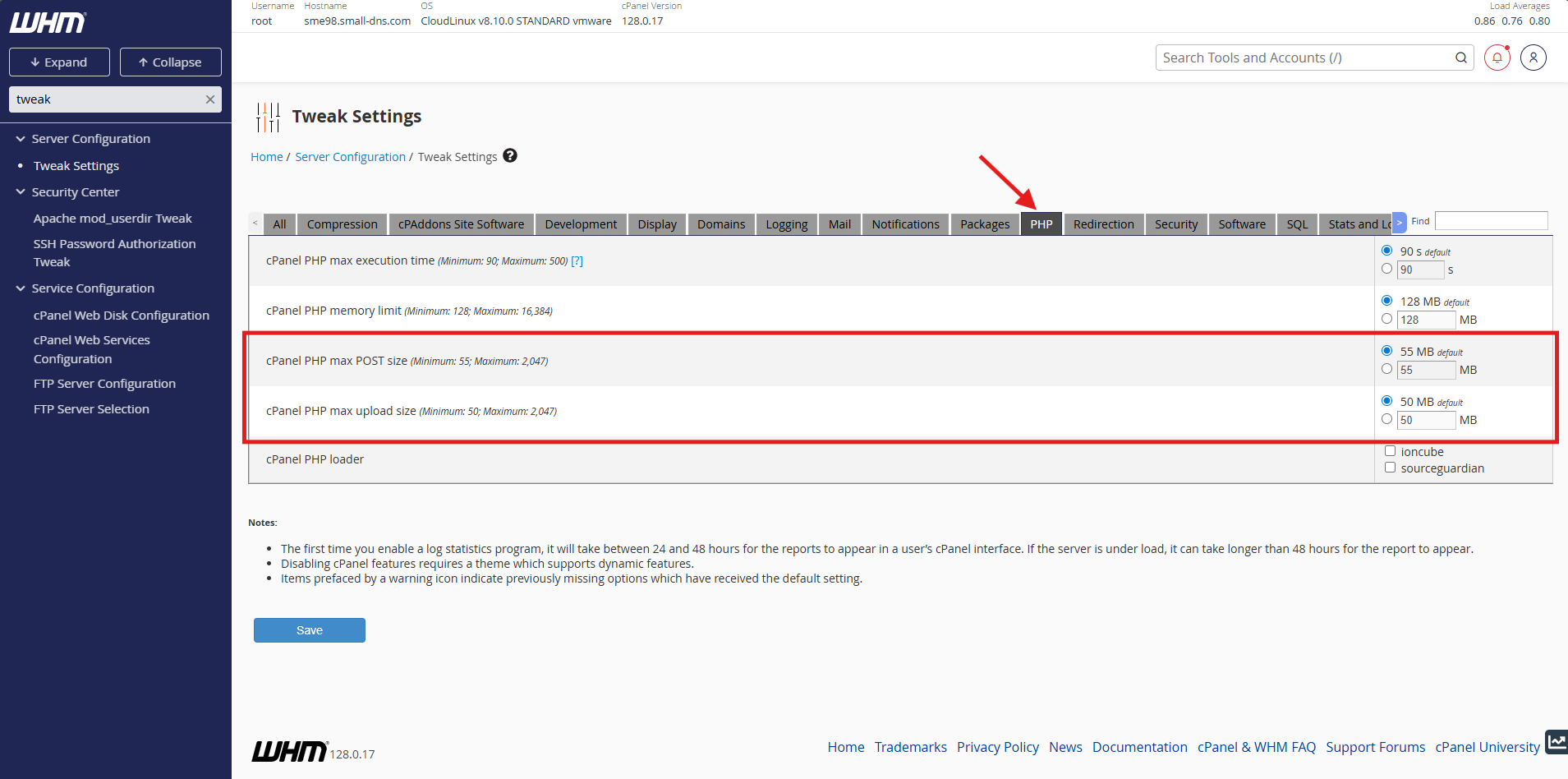Collapse the Server Configuration section

pyautogui.click(x=21, y=139)
